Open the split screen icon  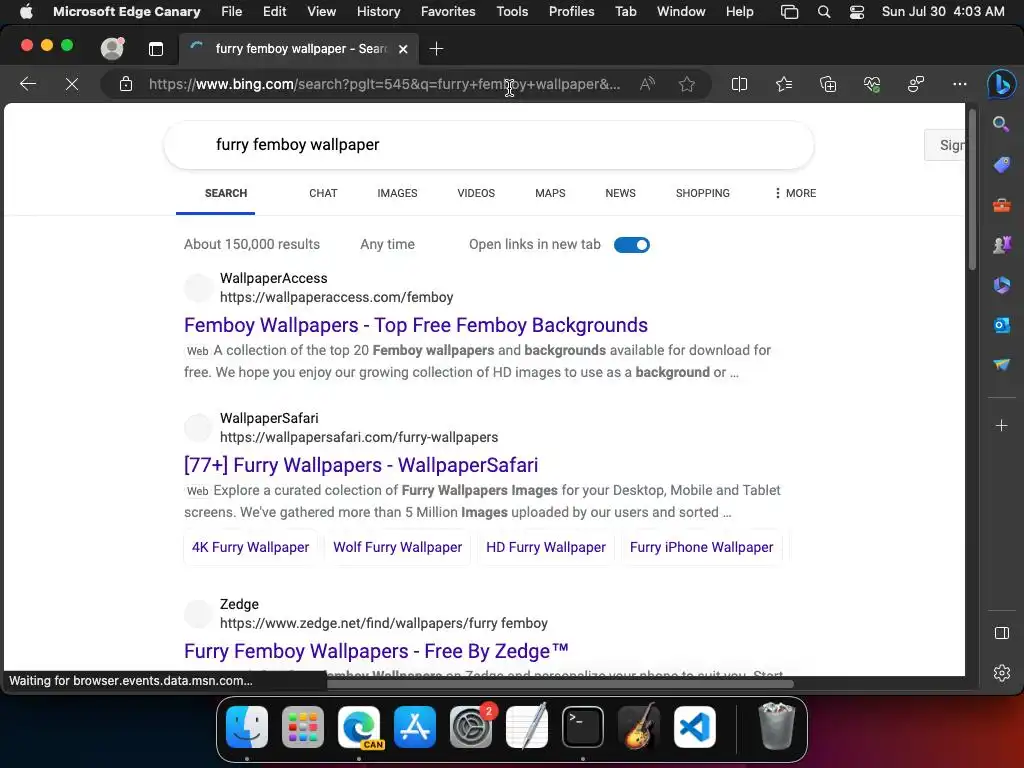739,84
